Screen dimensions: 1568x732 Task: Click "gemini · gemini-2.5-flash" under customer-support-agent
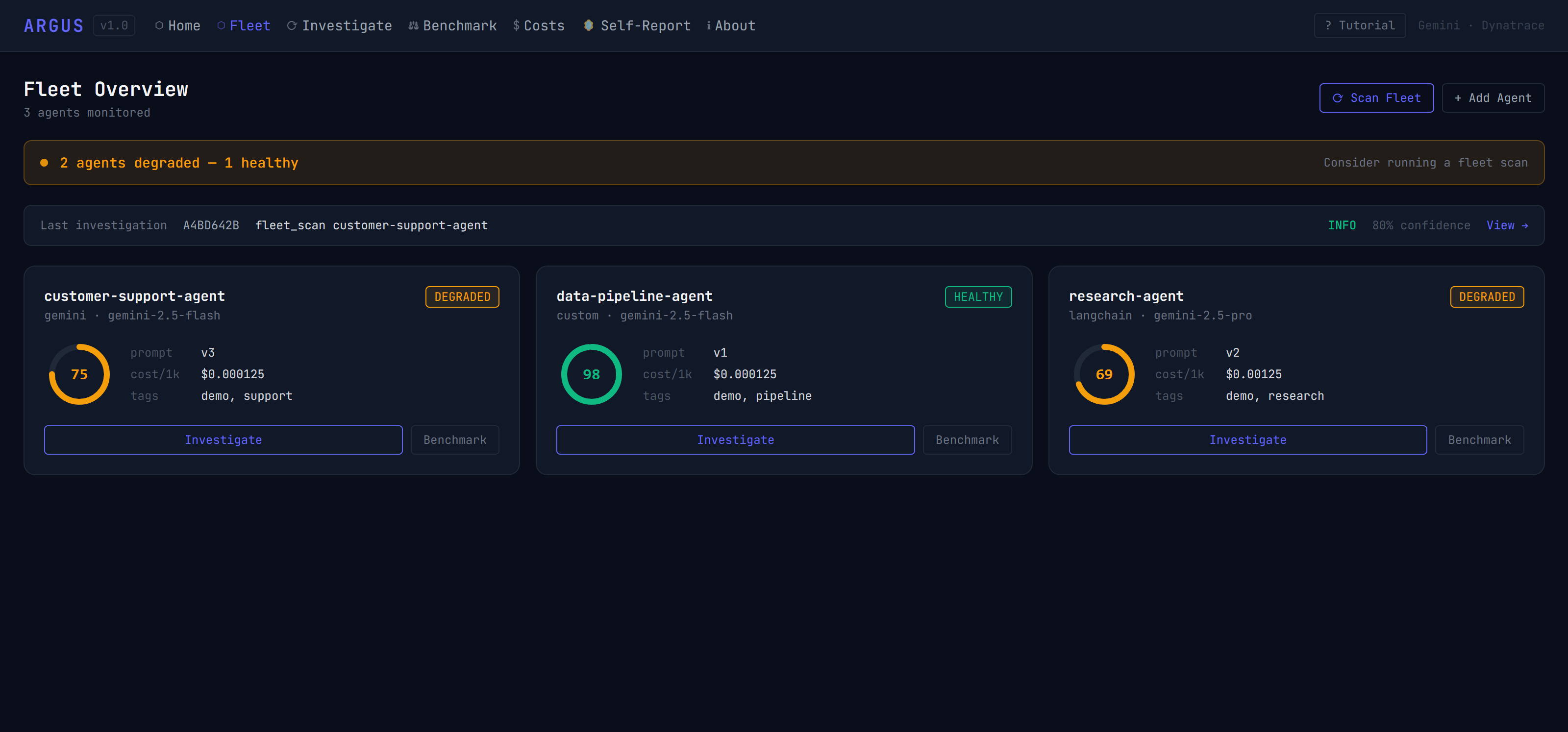click(x=132, y=315)
